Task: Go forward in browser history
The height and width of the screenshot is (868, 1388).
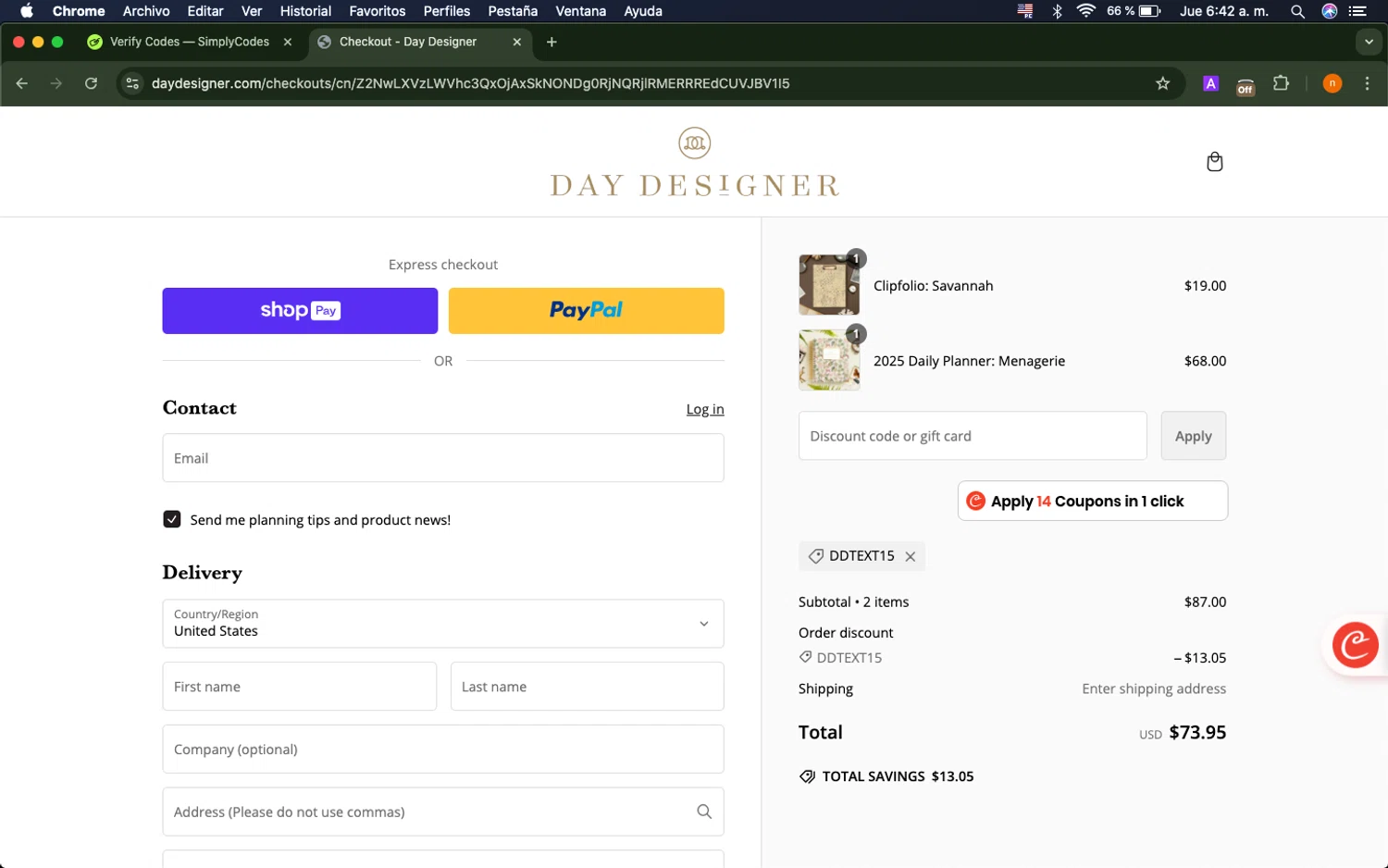Action: 56,83
